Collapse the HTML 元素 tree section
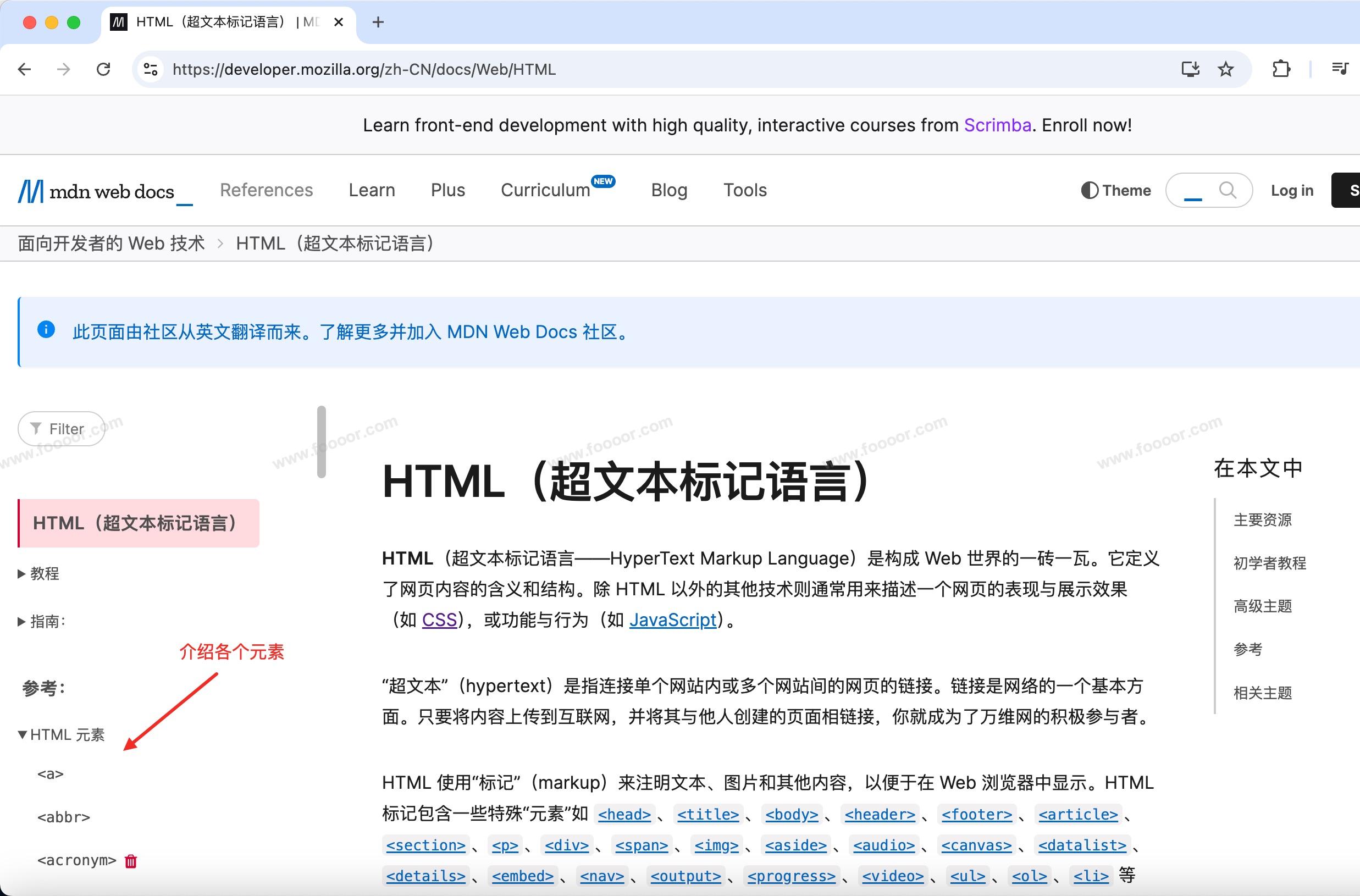The image size is (1360, 896). click(61, 735)
